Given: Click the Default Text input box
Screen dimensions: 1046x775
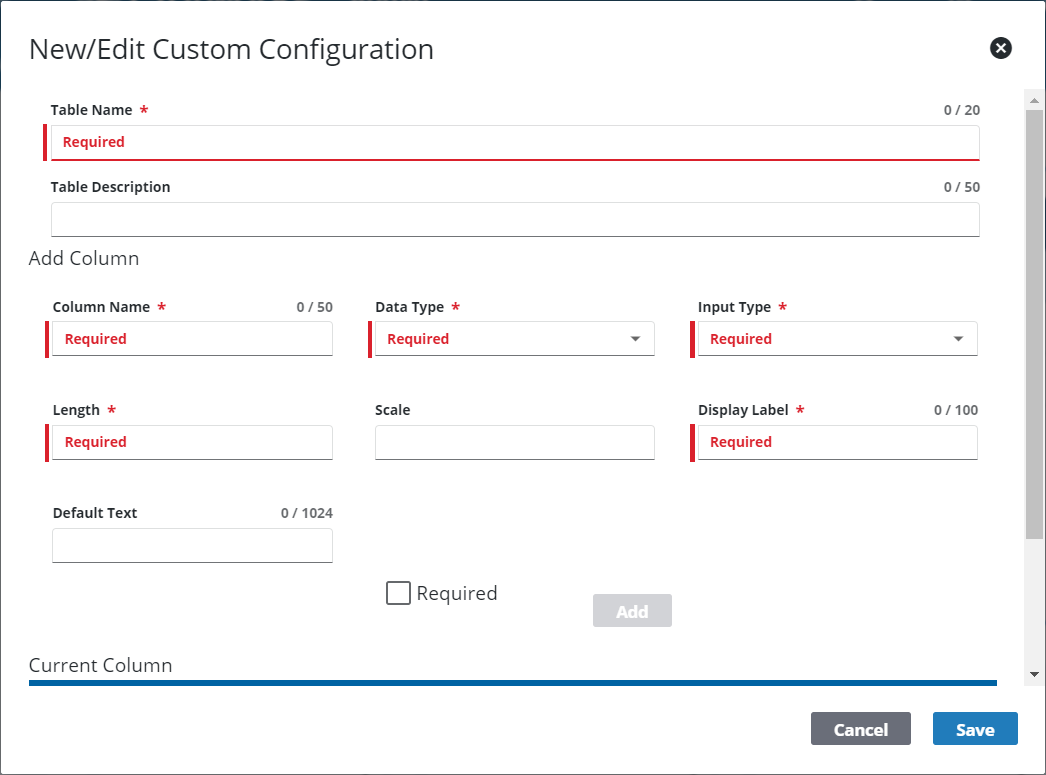Looking at the screenshot, I should [x=192, y=545].
